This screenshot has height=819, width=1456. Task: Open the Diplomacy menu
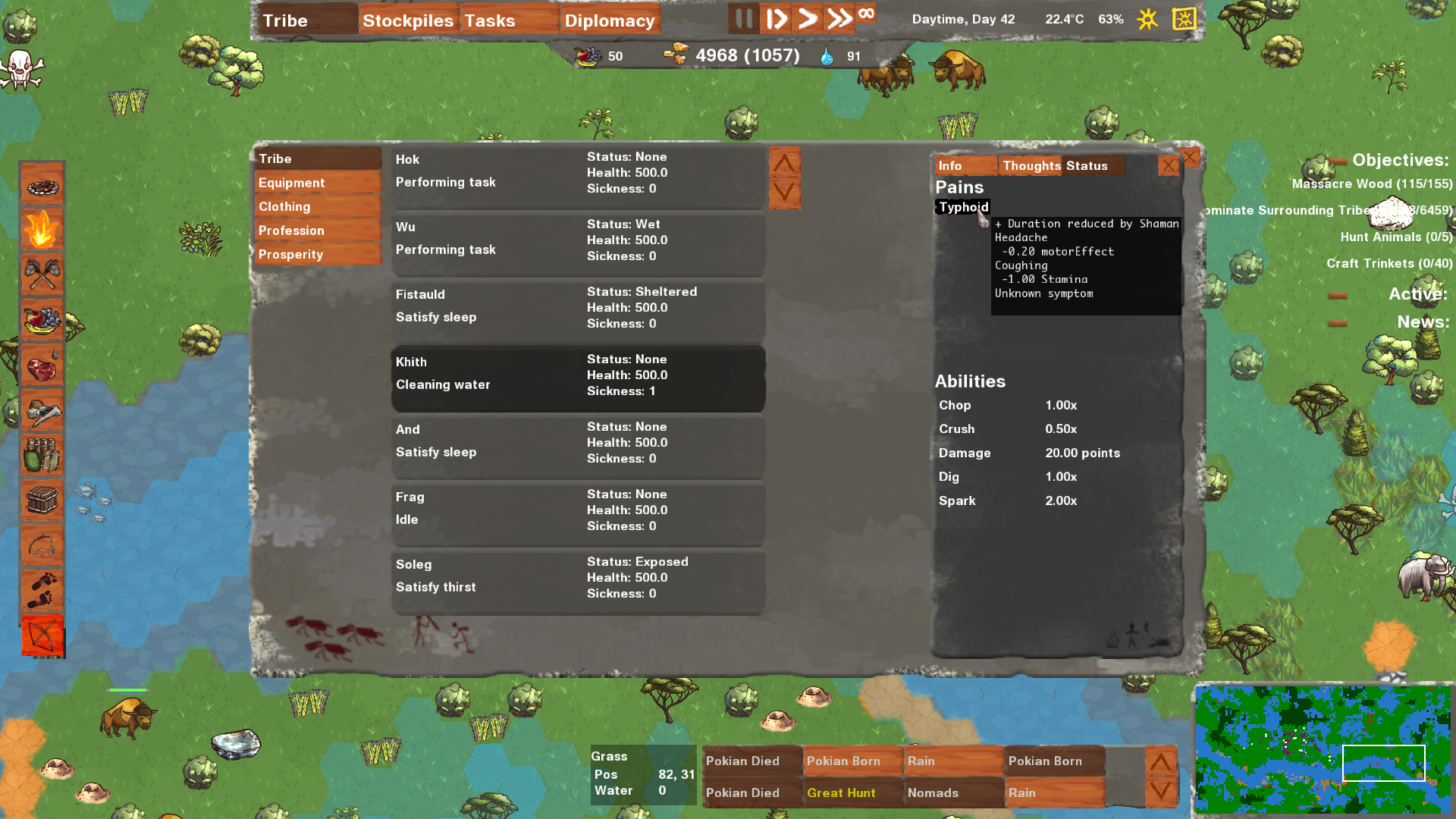click(x=610, y=20)
